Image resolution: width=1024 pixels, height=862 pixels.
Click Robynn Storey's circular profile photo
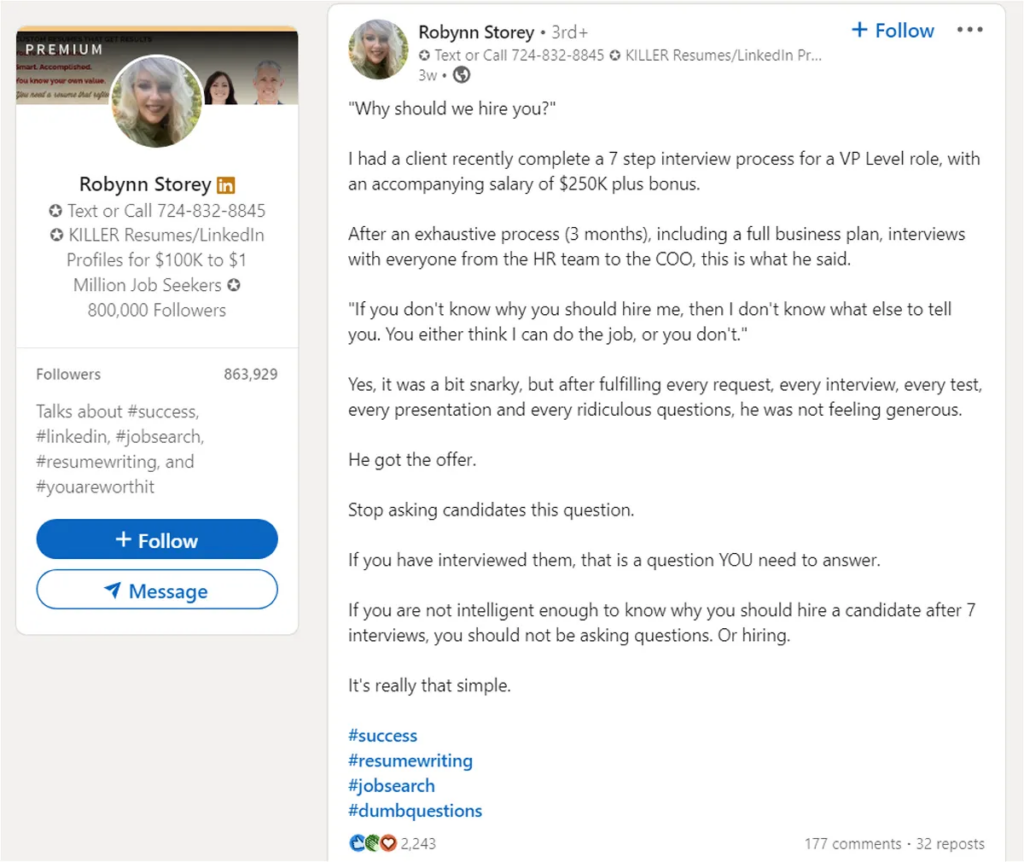click(378, 48)
